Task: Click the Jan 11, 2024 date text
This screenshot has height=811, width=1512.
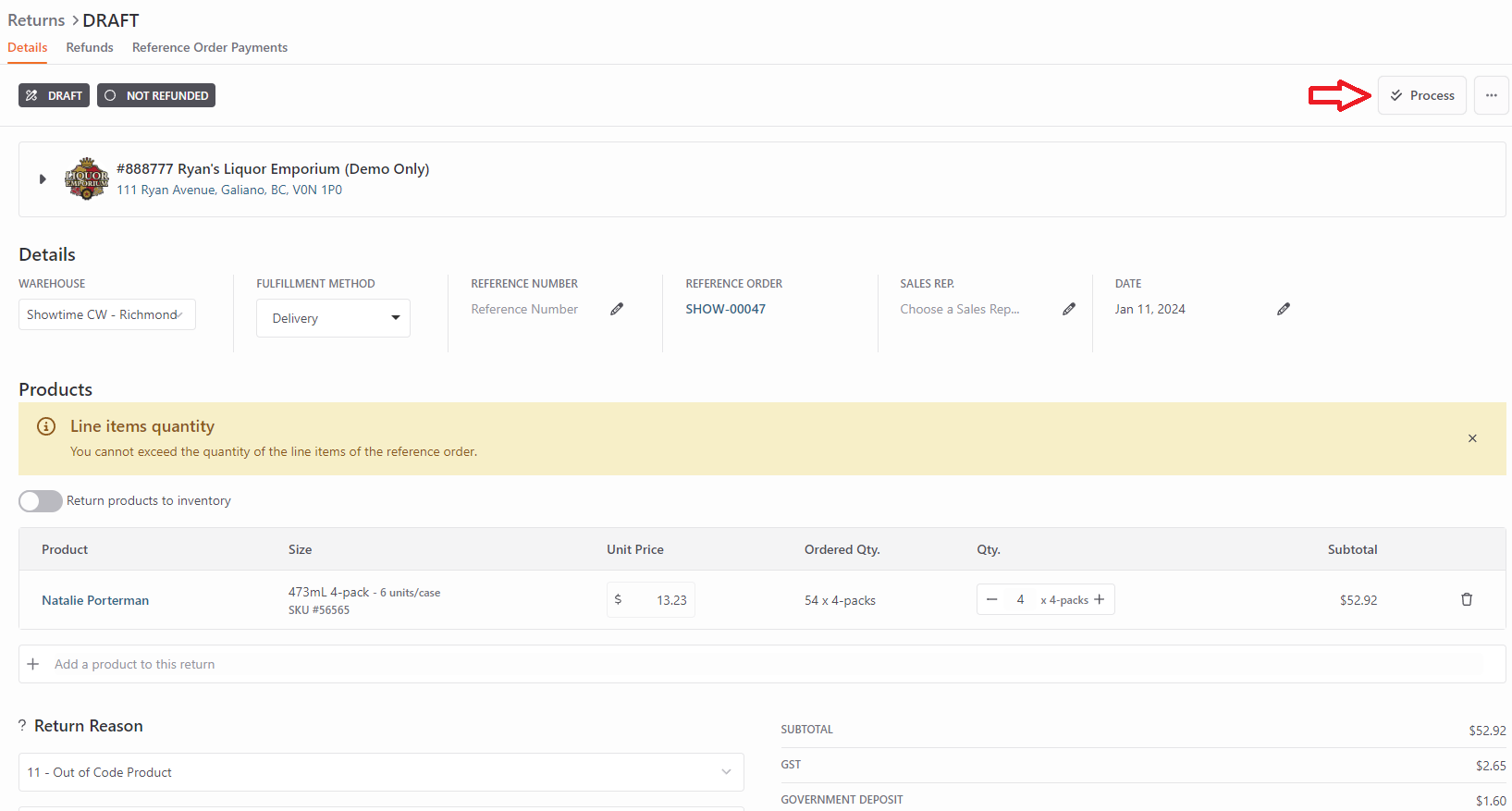Action: coord(1149,309)
